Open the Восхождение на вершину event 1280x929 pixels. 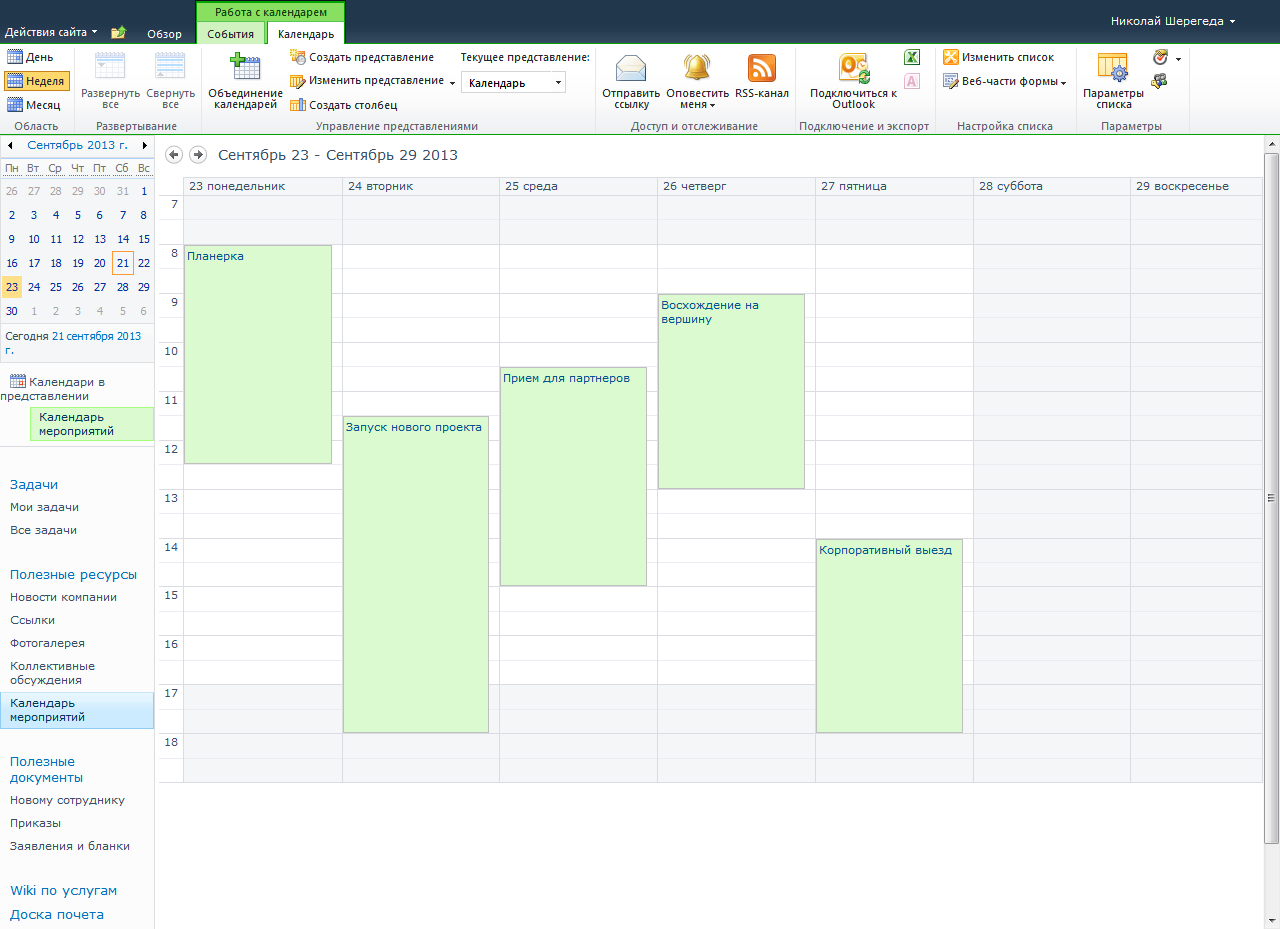pos(731,391)
